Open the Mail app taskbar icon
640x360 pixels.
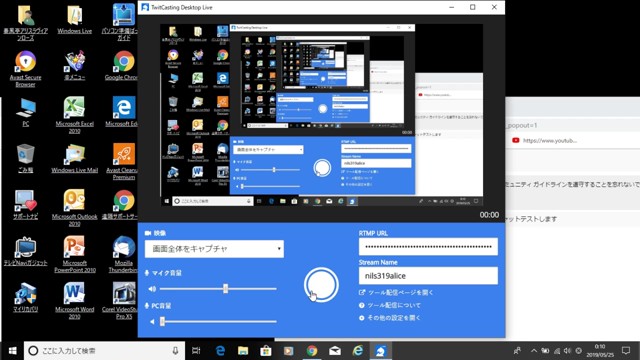[x=335, y=351]
